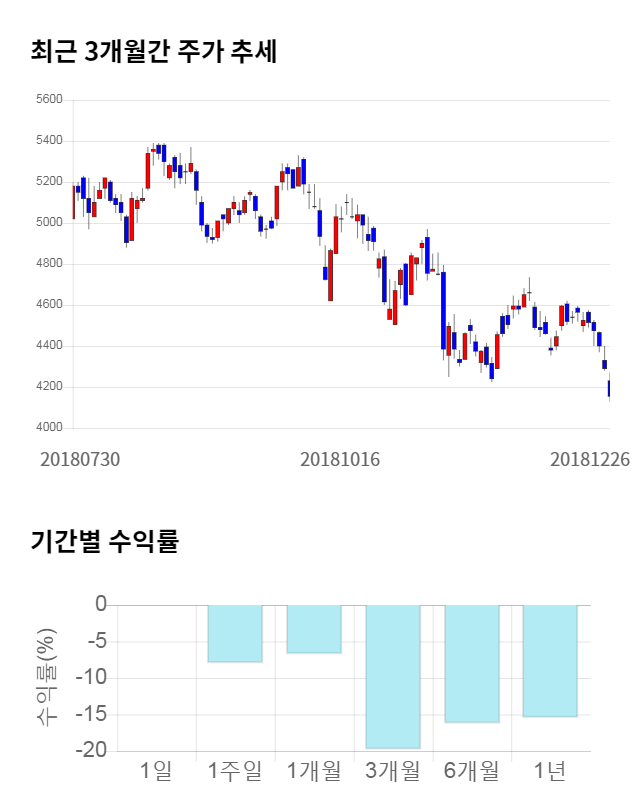
Task: Click the 4000 price axis label
Action: 49,428
